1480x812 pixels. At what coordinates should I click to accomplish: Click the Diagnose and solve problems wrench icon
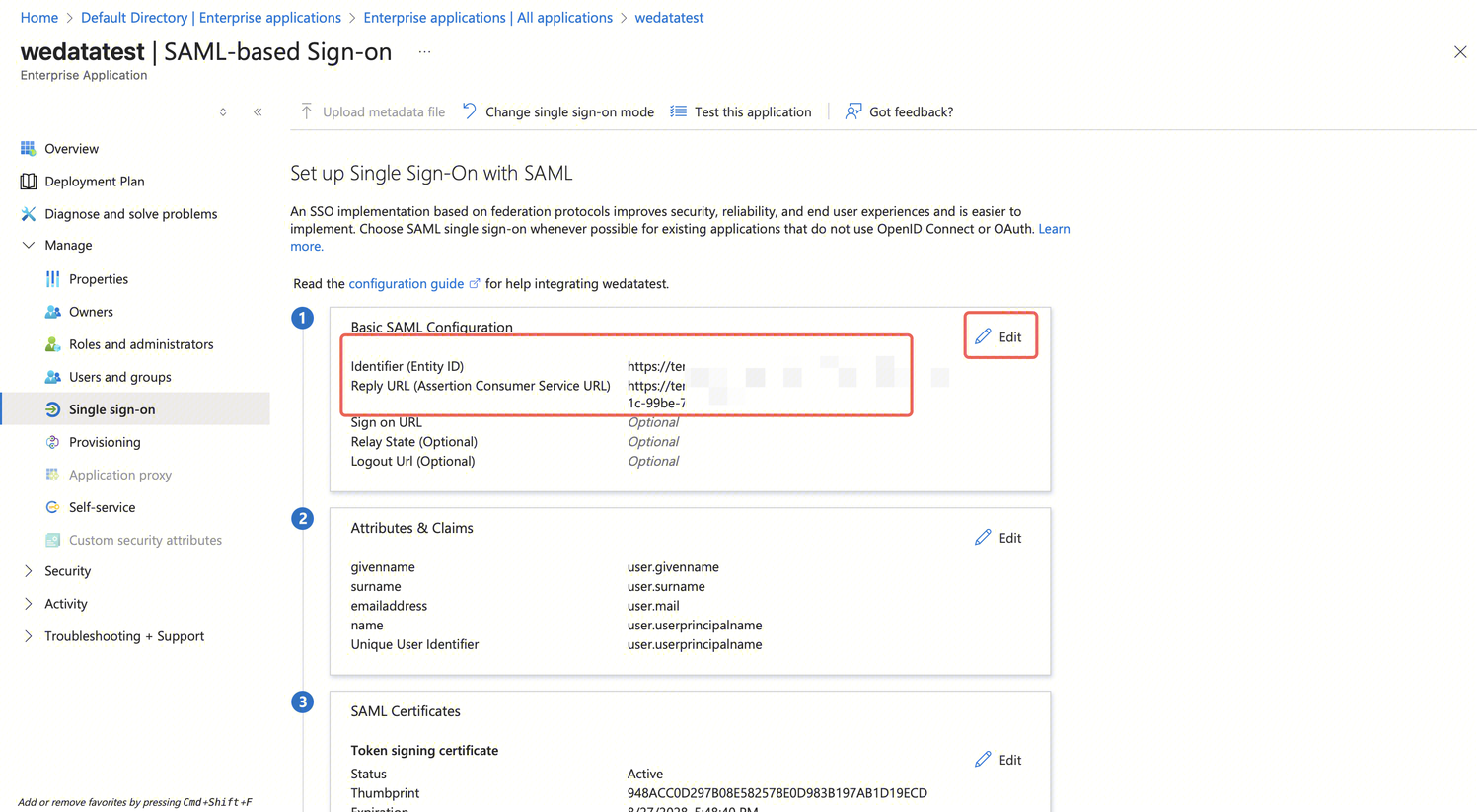click(x=28, y=214)
